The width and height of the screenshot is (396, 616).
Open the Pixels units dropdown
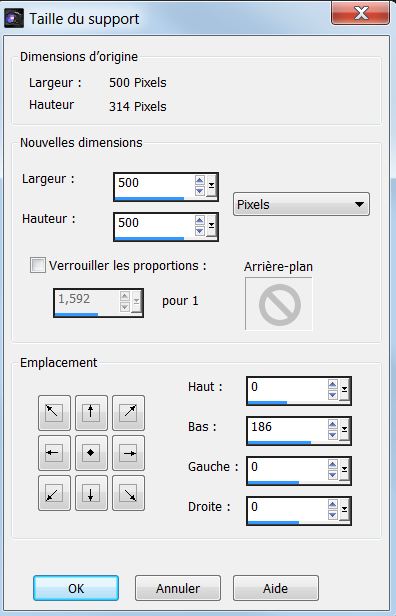tap(301, 204)
